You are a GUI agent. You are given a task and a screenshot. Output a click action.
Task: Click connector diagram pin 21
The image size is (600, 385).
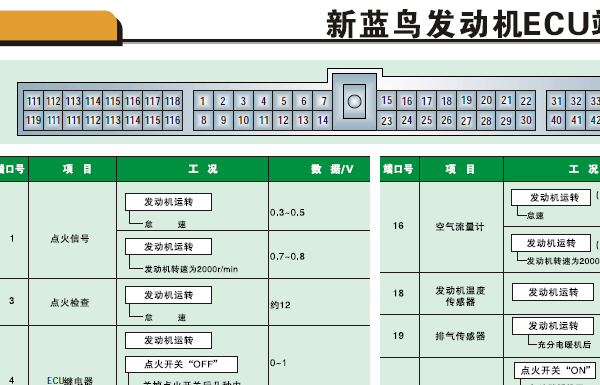click(506, 101)
